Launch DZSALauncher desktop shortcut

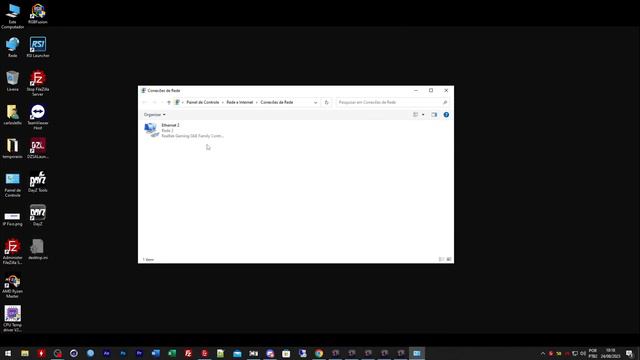(38, 148)
